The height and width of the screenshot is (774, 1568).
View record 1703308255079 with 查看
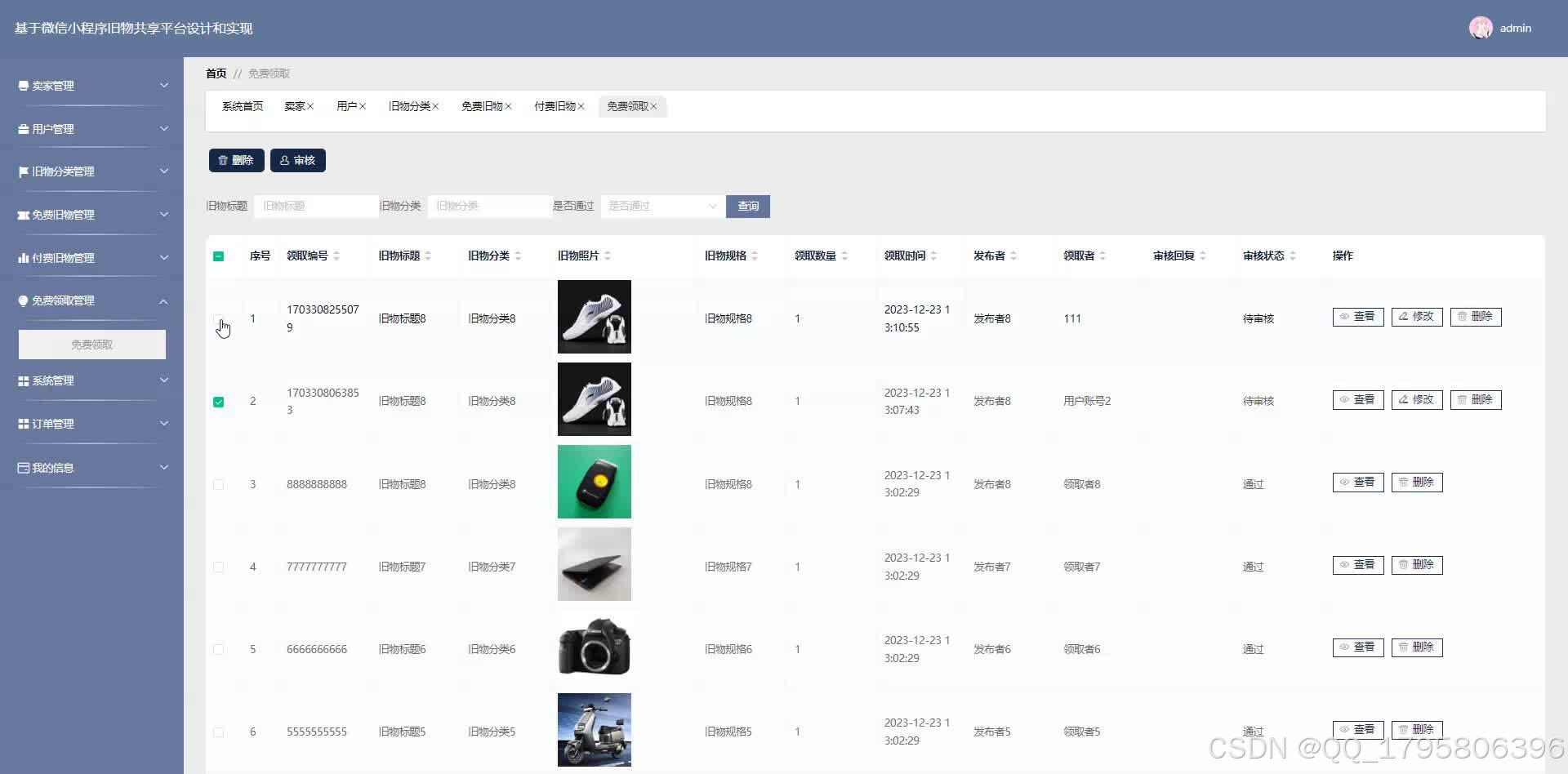pyautogui.click(x=1358, y=317)
